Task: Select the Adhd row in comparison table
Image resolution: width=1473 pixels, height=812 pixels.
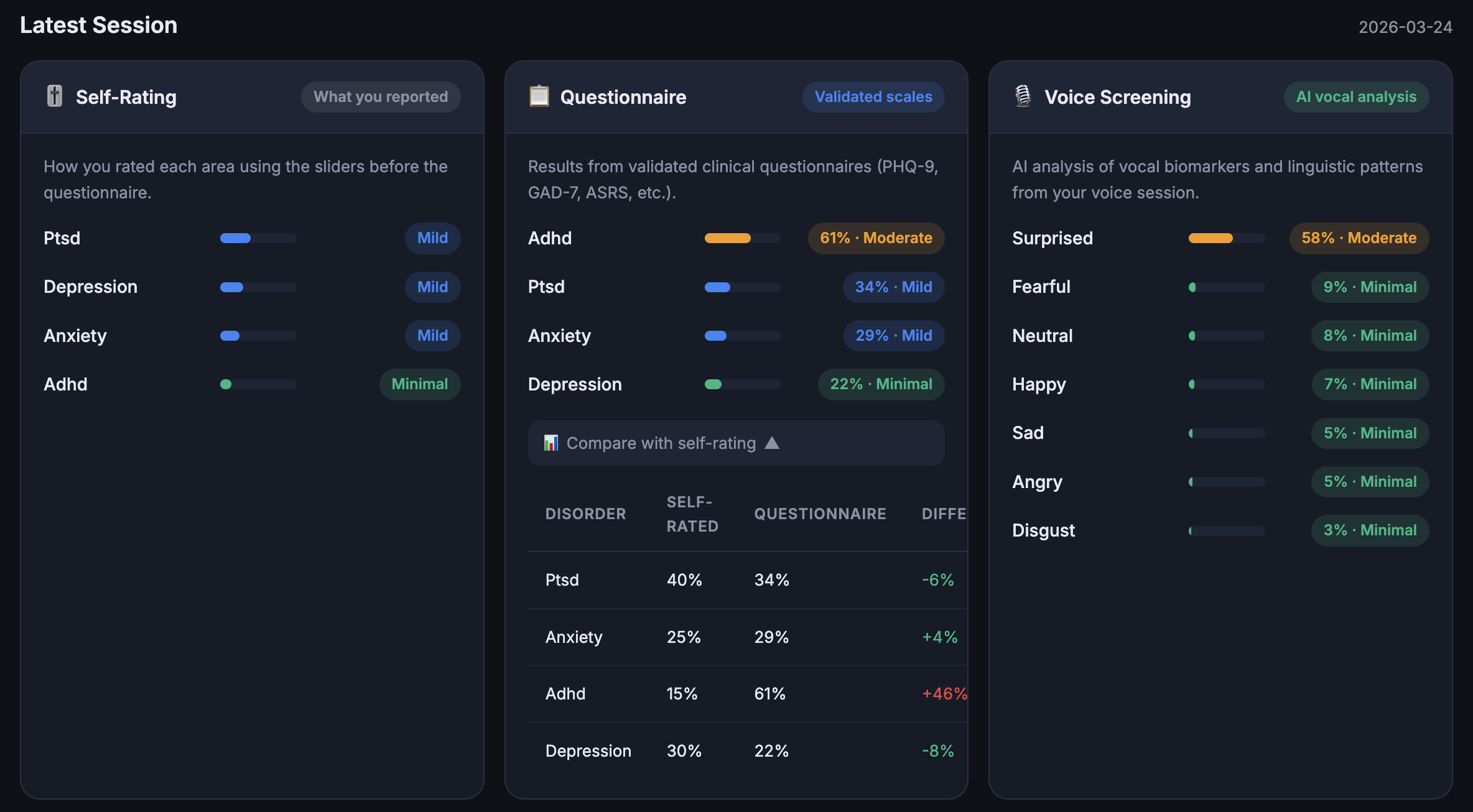Action: click(x=565, y=694)
